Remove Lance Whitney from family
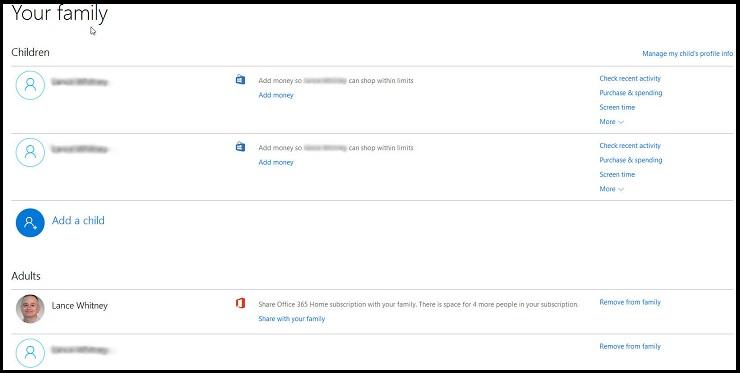740x373 pixels. coord(630,302)
